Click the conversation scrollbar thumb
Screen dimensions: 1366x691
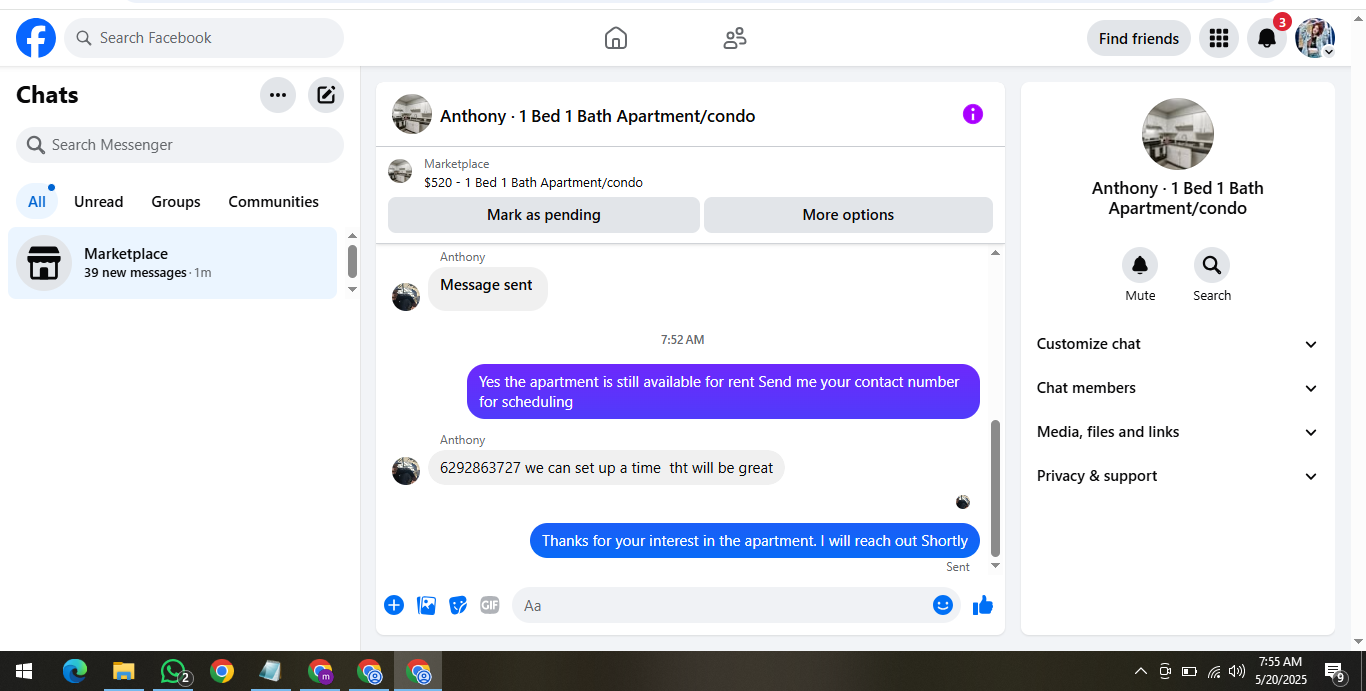click(995, 488)
